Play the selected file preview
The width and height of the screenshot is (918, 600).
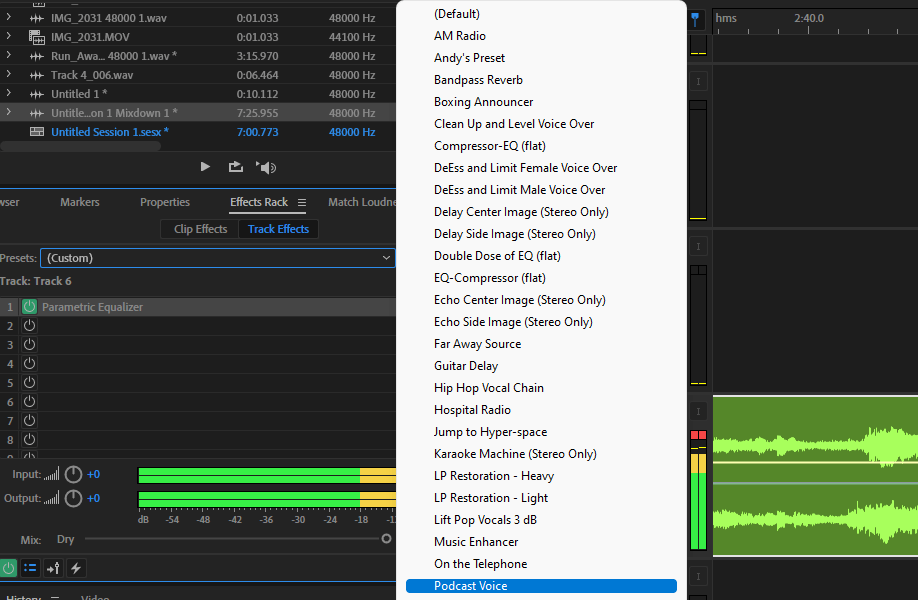pos(205,167)
